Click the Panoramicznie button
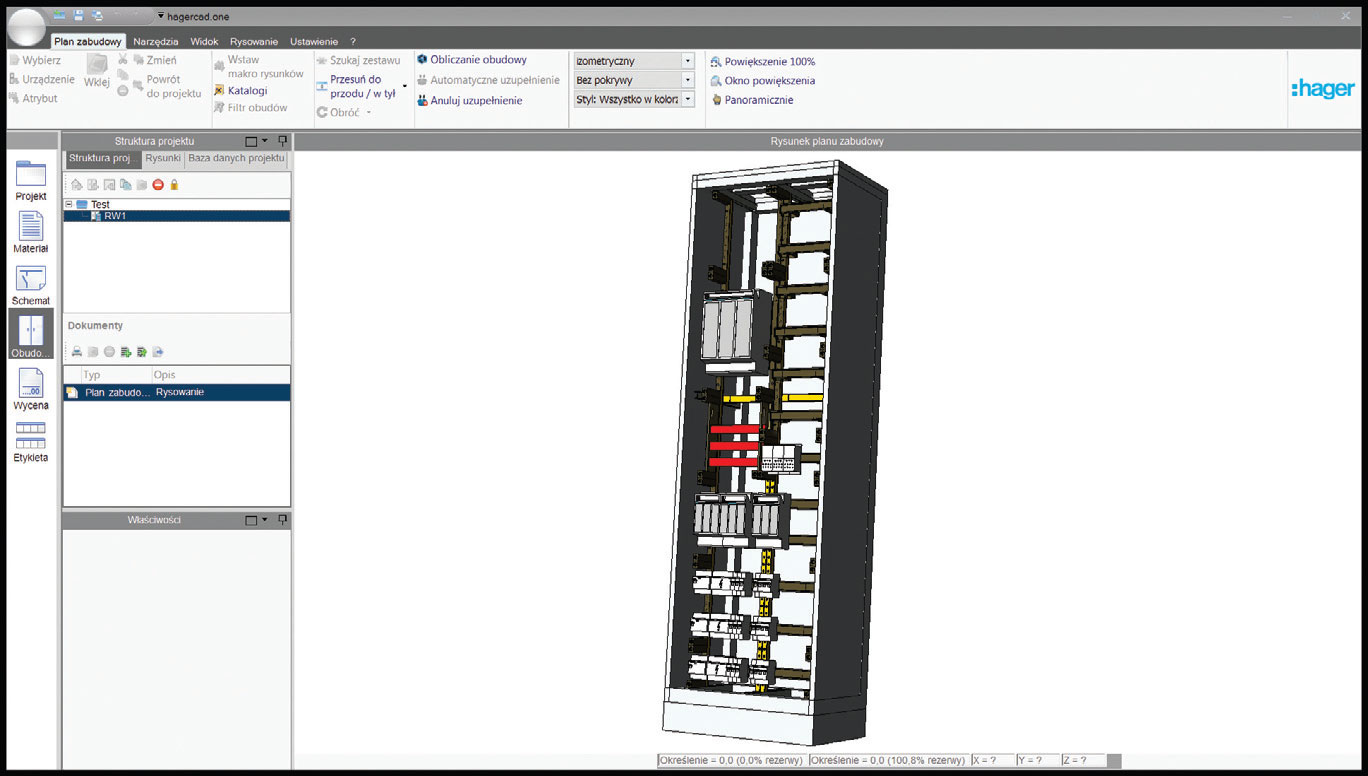Image resolution: width=1368 pixels, height=776 pixels. (x=752, y=100)
